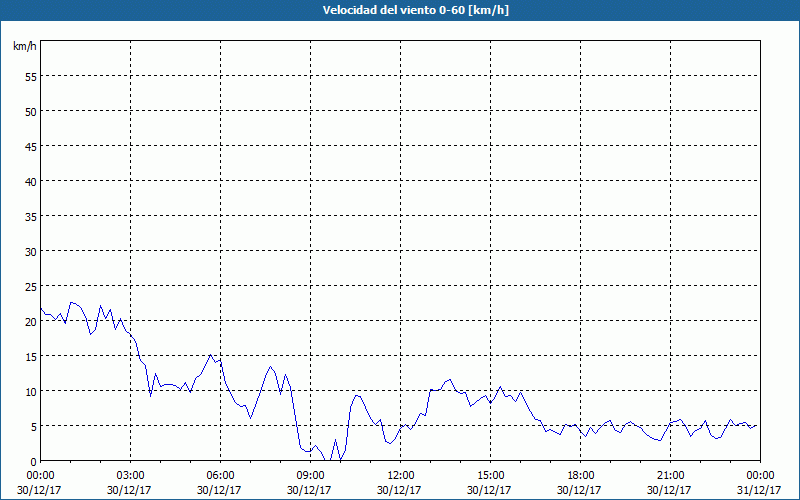Image resolution: width=800 pixels, height=500 pixels.
Task: Click the 00:00 label above 30/12/17
Action: 40,476
